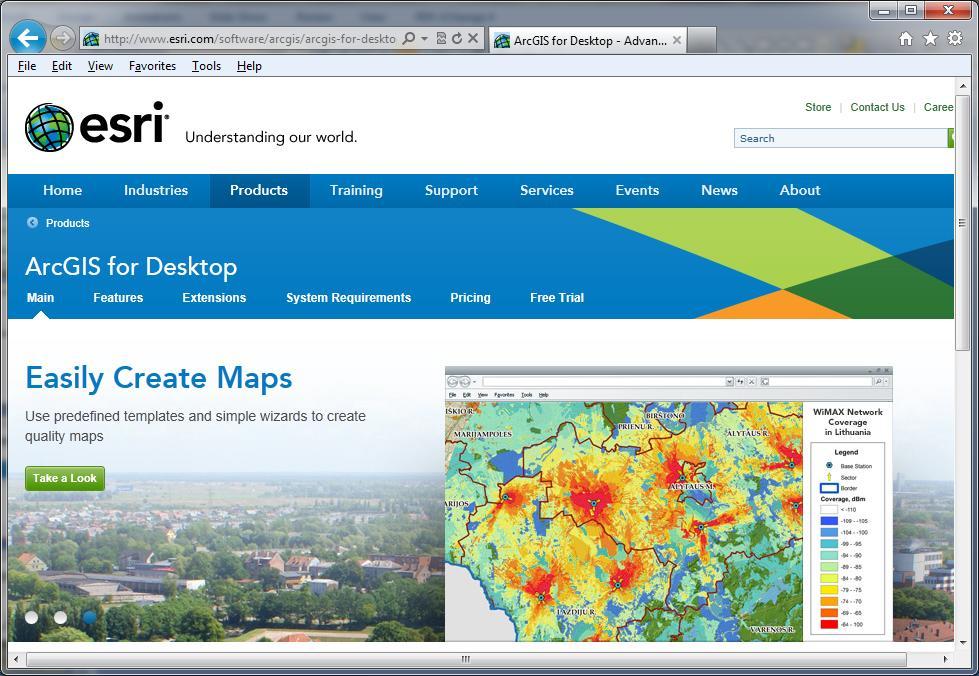Open Support in site navigation

451,190
